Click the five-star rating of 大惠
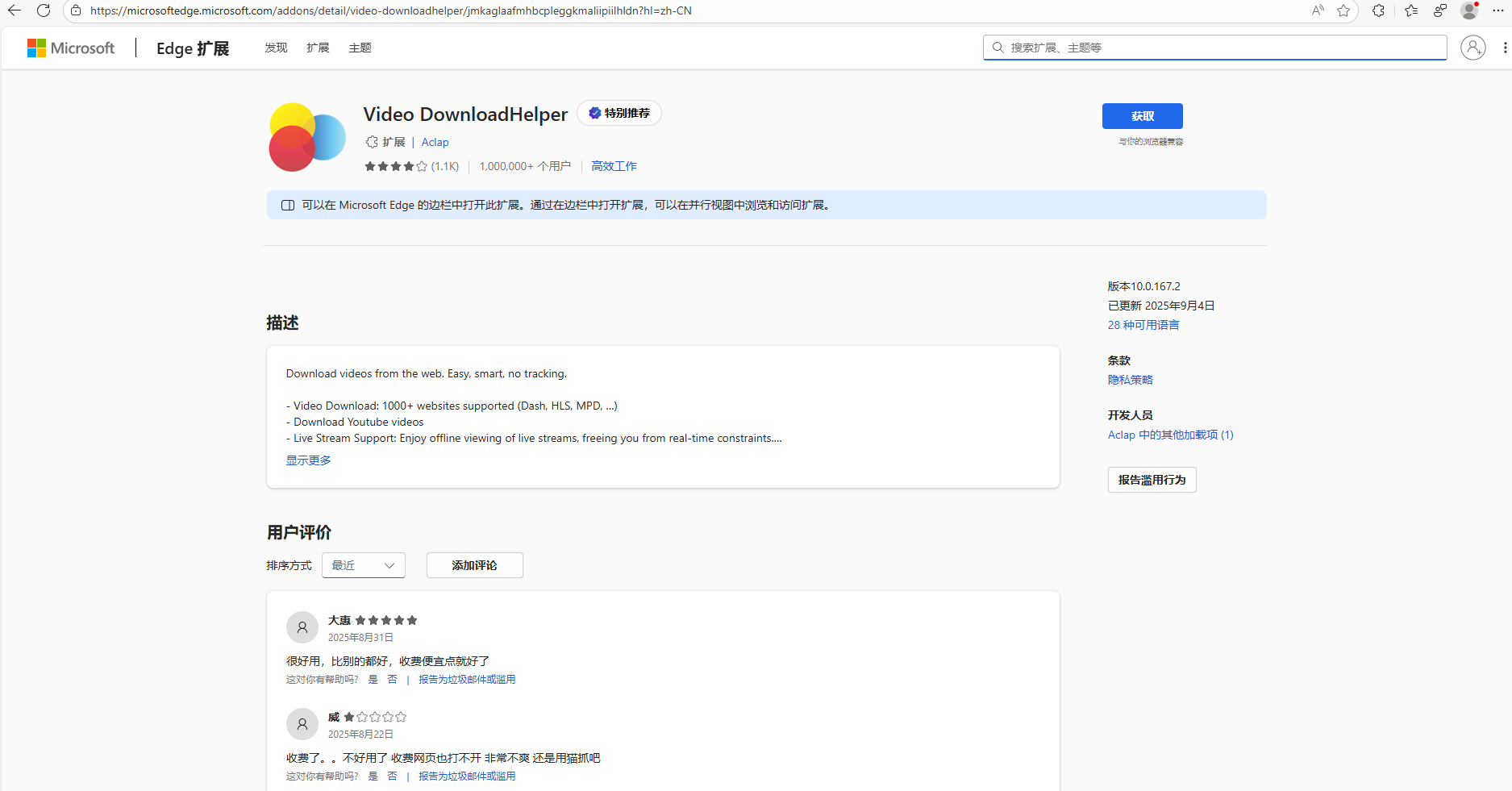Screen dimensions: 1512x791 [386, 620]
